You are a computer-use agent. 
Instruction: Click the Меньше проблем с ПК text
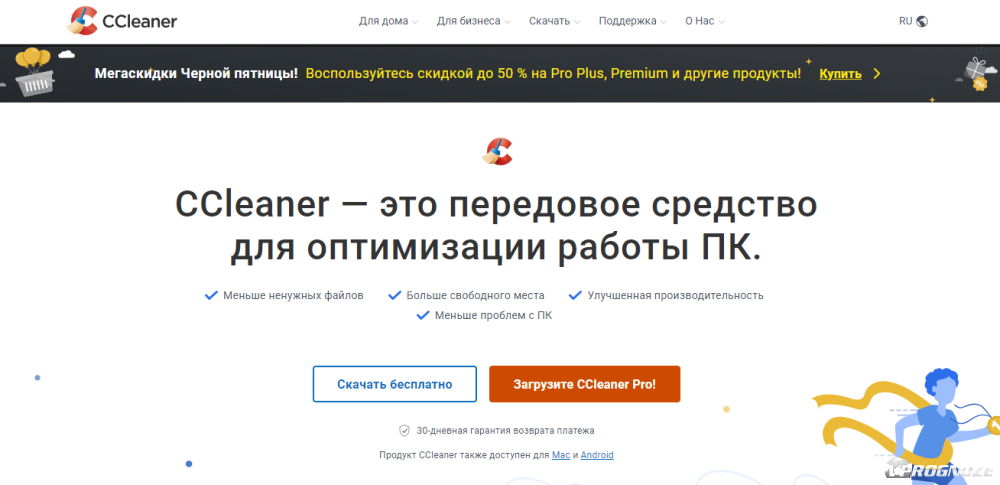point(494,315)
